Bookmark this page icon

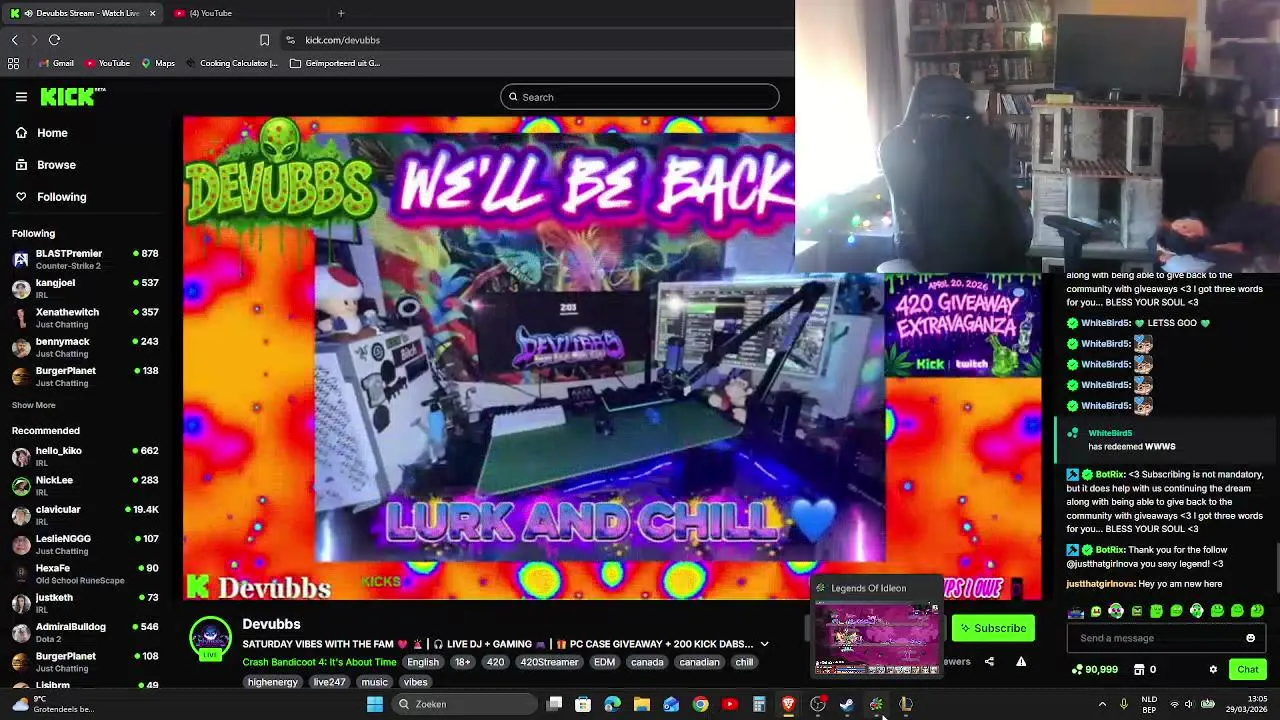tap(264, 40)
